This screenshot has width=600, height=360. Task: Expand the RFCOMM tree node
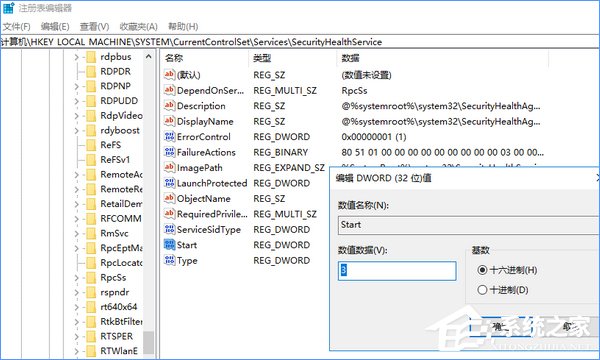(x=76, y=219)
